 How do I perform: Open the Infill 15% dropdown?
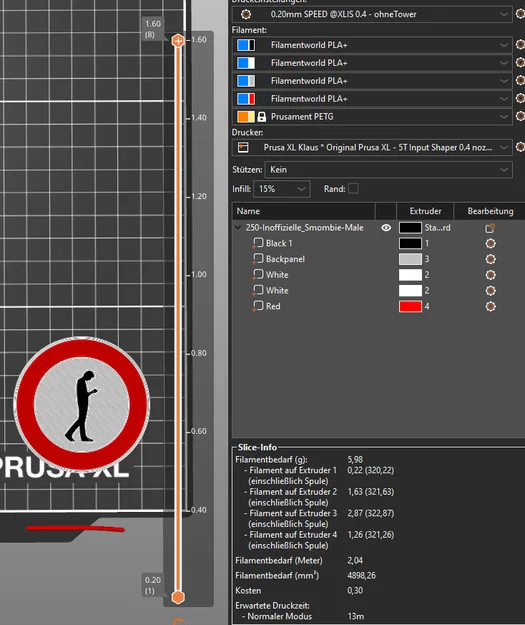[281, 189]
